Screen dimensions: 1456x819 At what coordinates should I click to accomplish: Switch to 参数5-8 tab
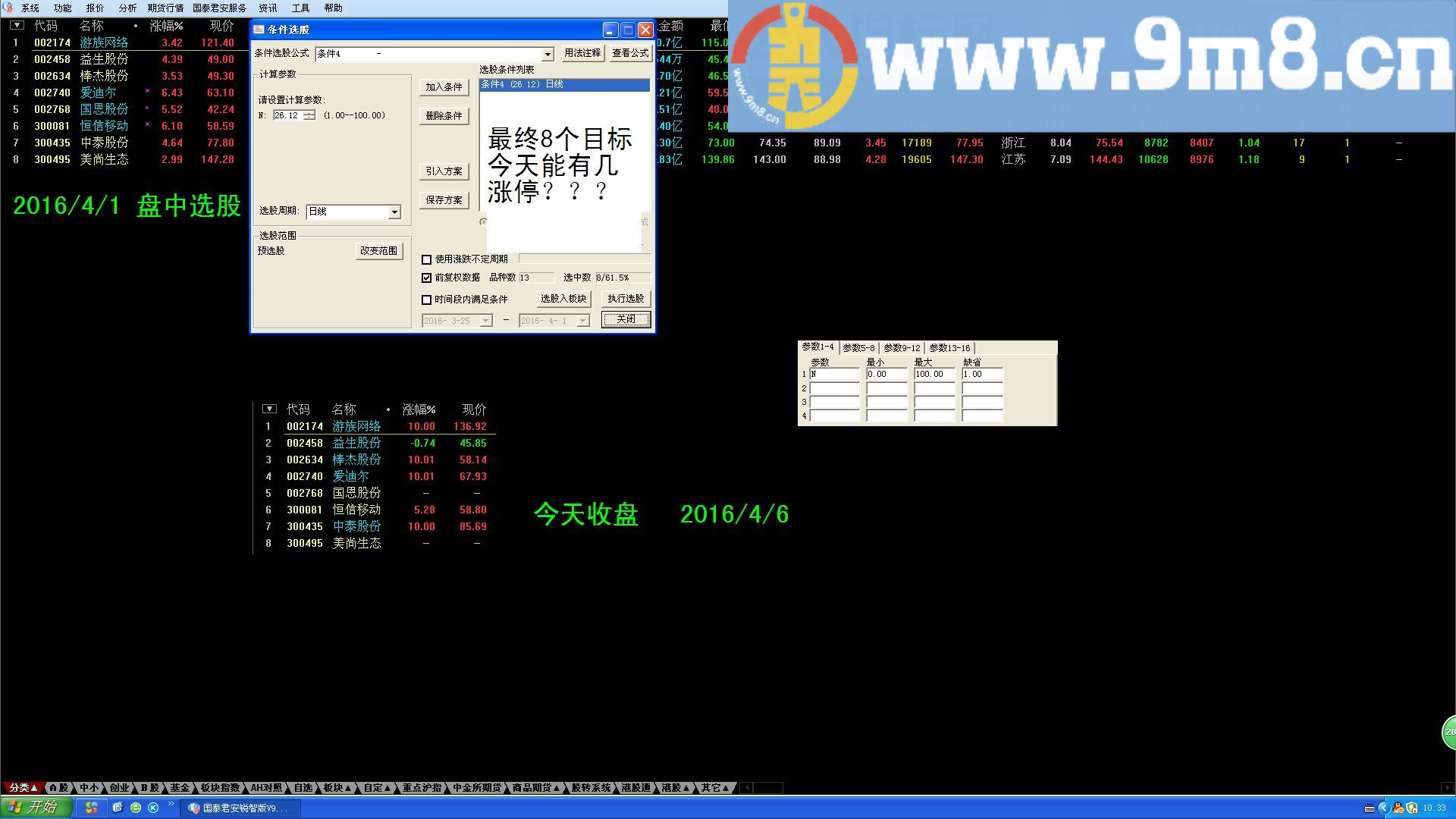[858, 348]
